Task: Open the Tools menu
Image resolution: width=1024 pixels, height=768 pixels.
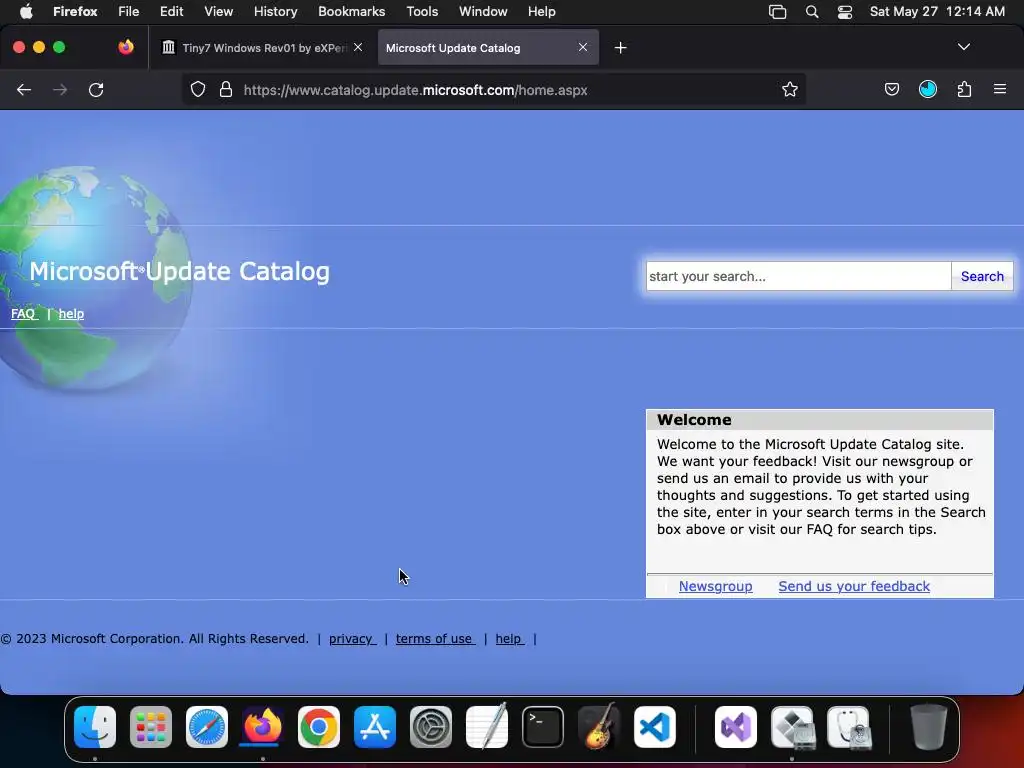Action: coord(422,12)
